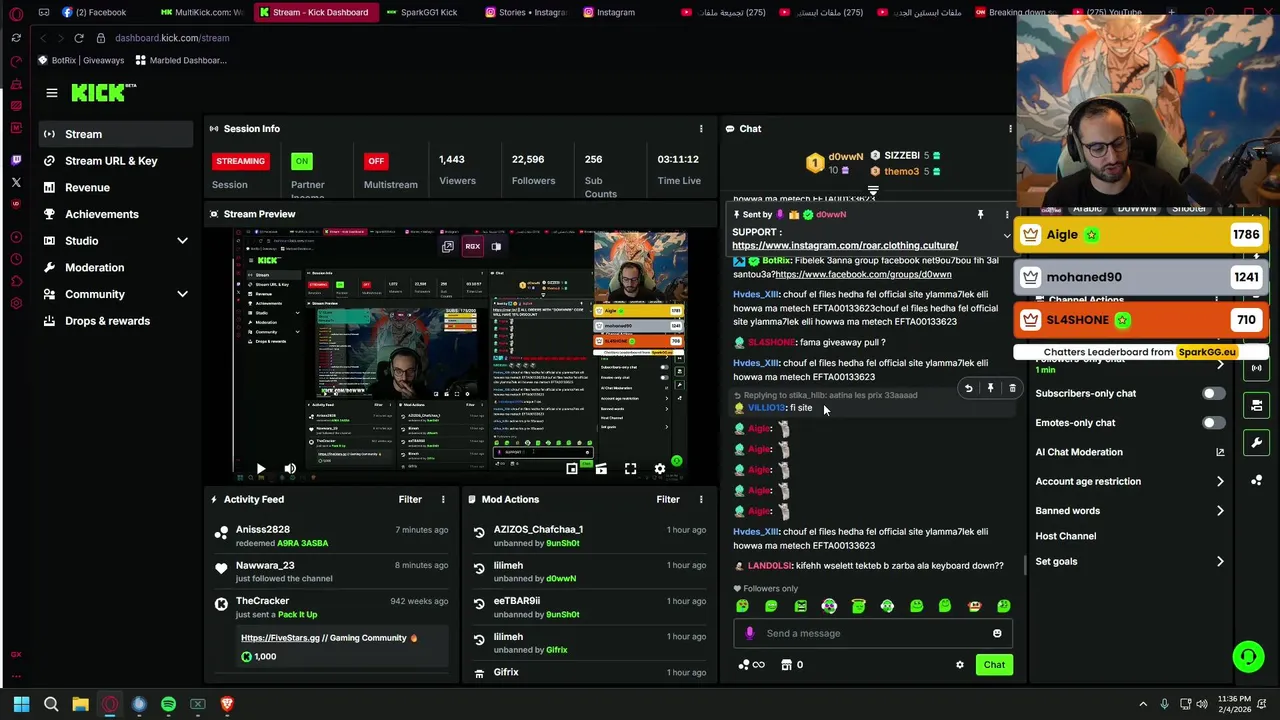Image resolution: width=1280 pixels, height=720 pixels.
Task: Pin the hovered VILLIO13 chat message
Action: point(990,388)
